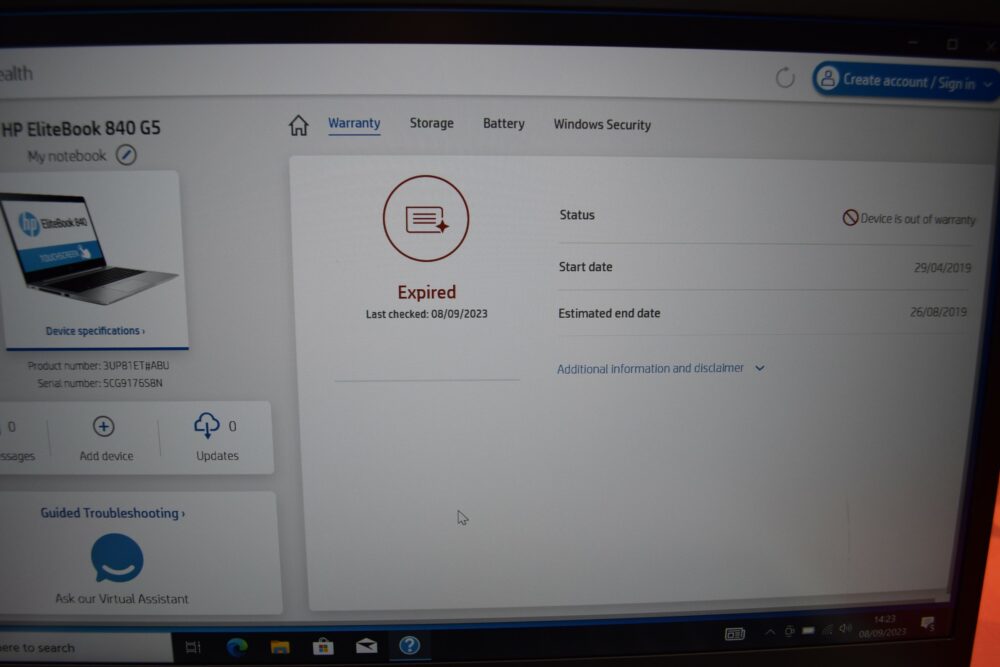1000x667 pixels.
Task: Click the Start date value 29/04/2019
Action: click(x=942, y=267)
